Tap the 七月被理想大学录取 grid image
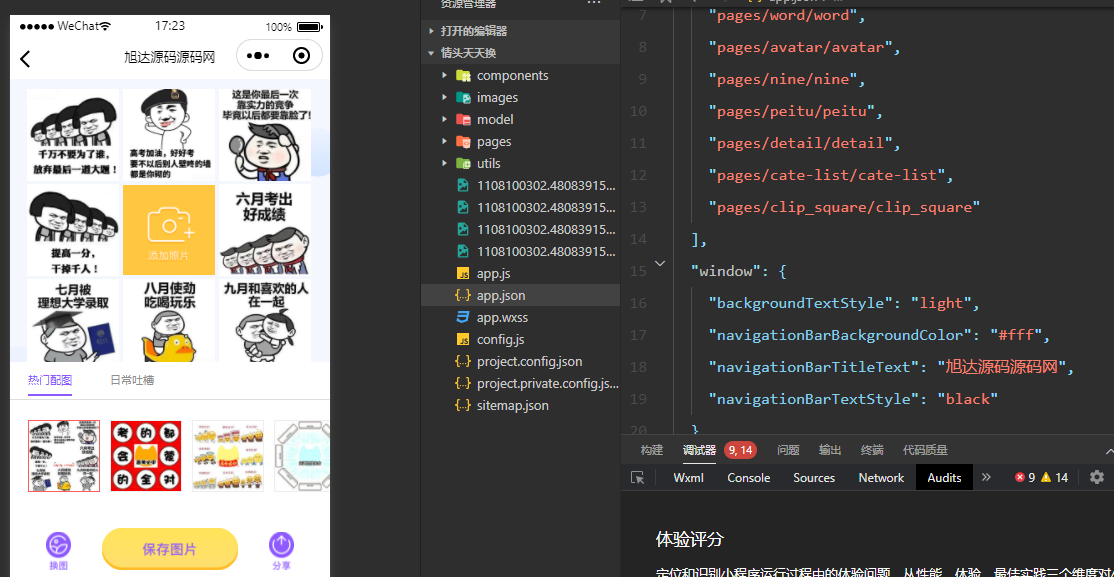This screenshot has height=577, width=1114. 73,320
